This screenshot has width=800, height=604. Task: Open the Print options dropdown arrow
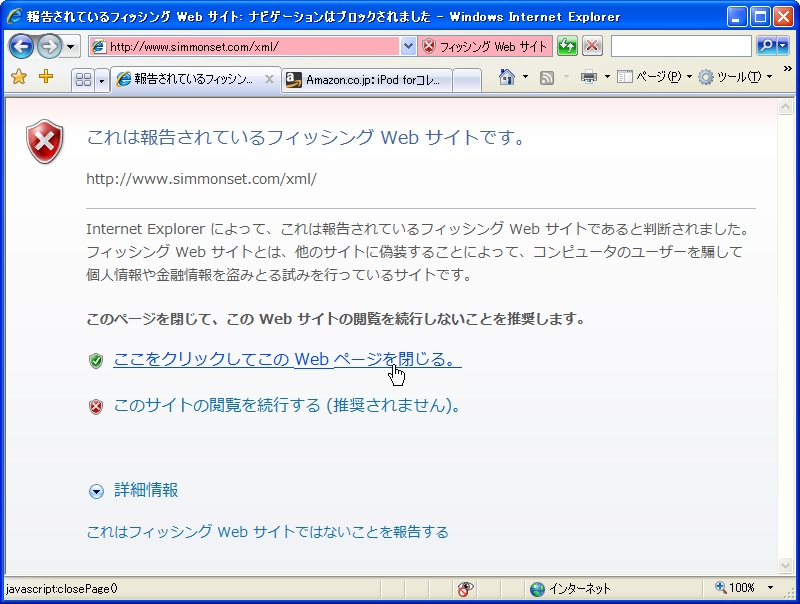[x=607, y=77]
